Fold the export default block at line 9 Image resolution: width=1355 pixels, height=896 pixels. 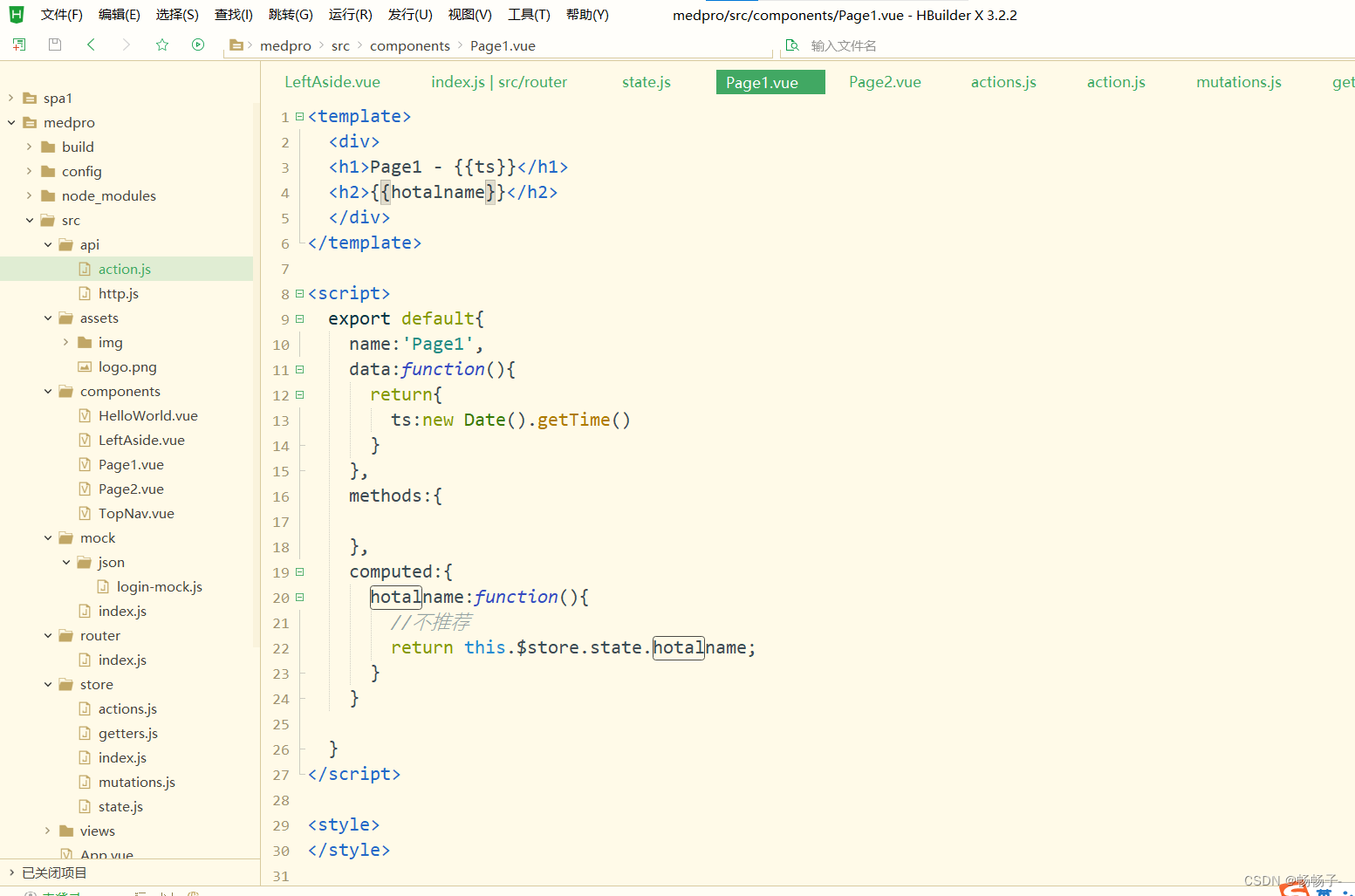click(299, 318)
